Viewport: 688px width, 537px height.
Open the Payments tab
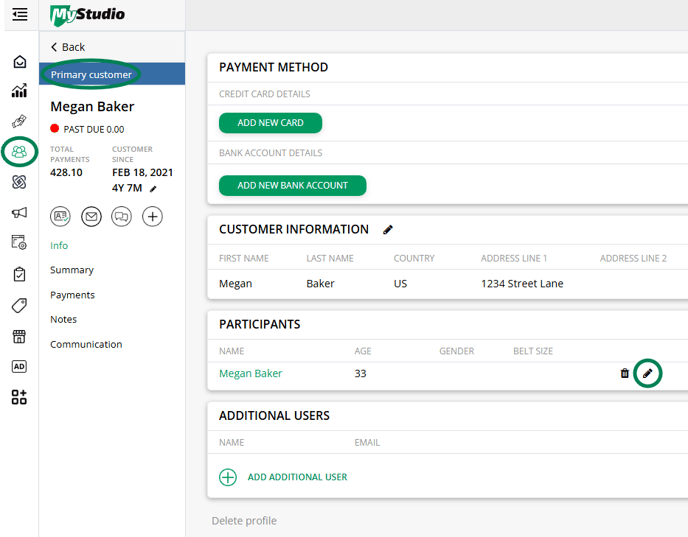[x=72, y=295]
